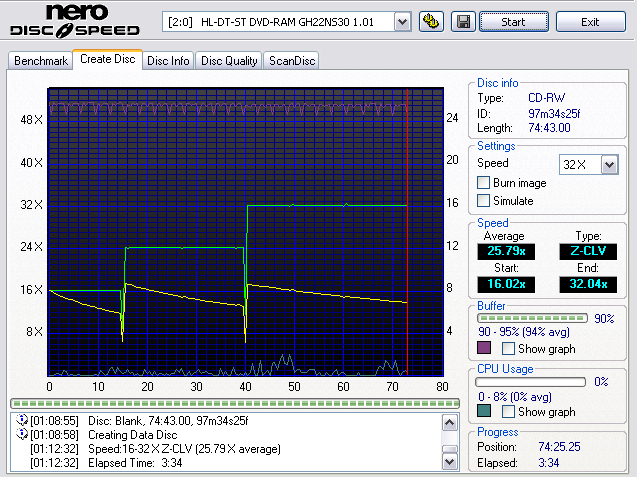Open the Disc Info tab

[x=168, y=61]
